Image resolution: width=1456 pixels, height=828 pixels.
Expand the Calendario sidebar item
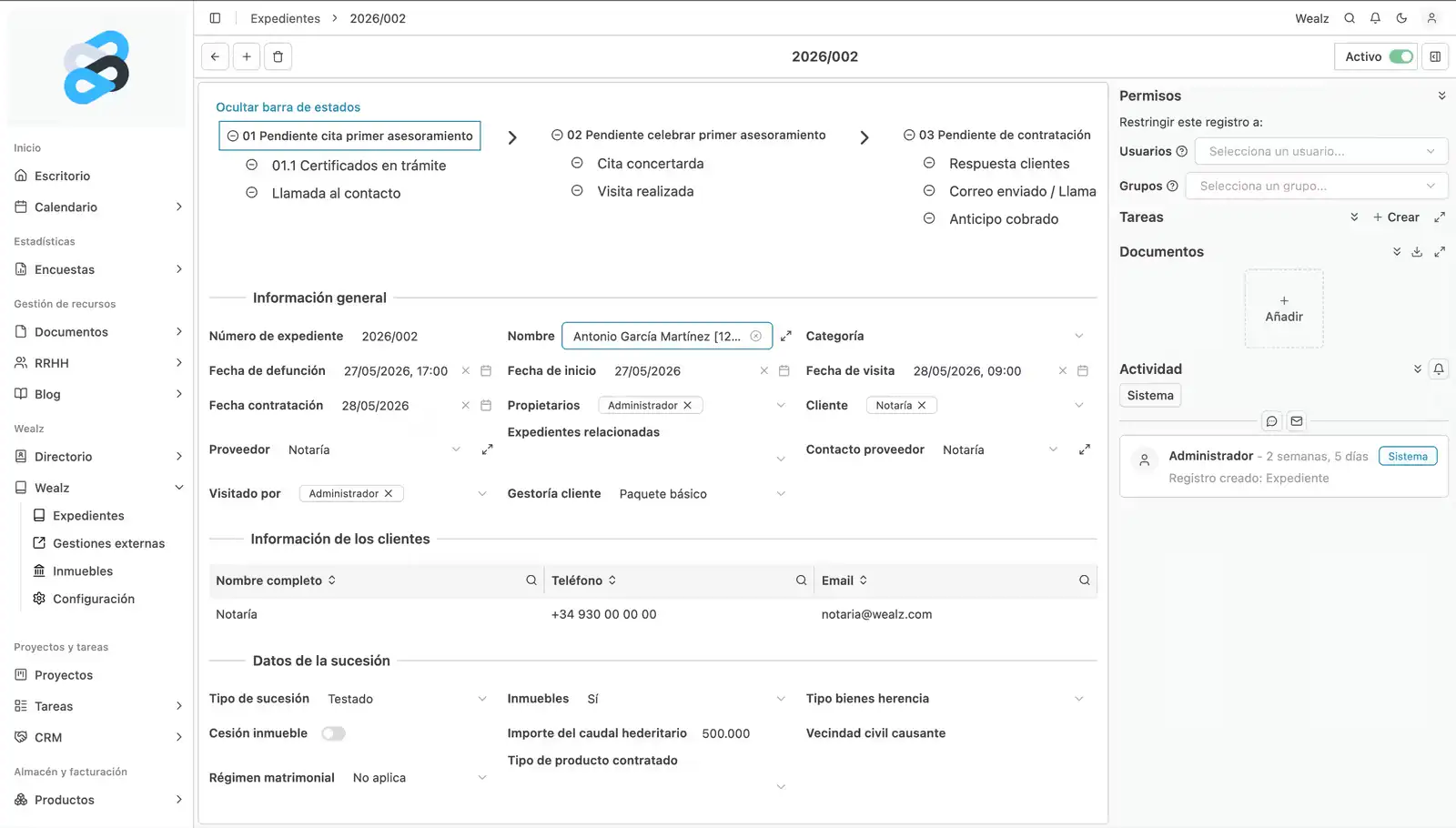click(x=178, y=207)
